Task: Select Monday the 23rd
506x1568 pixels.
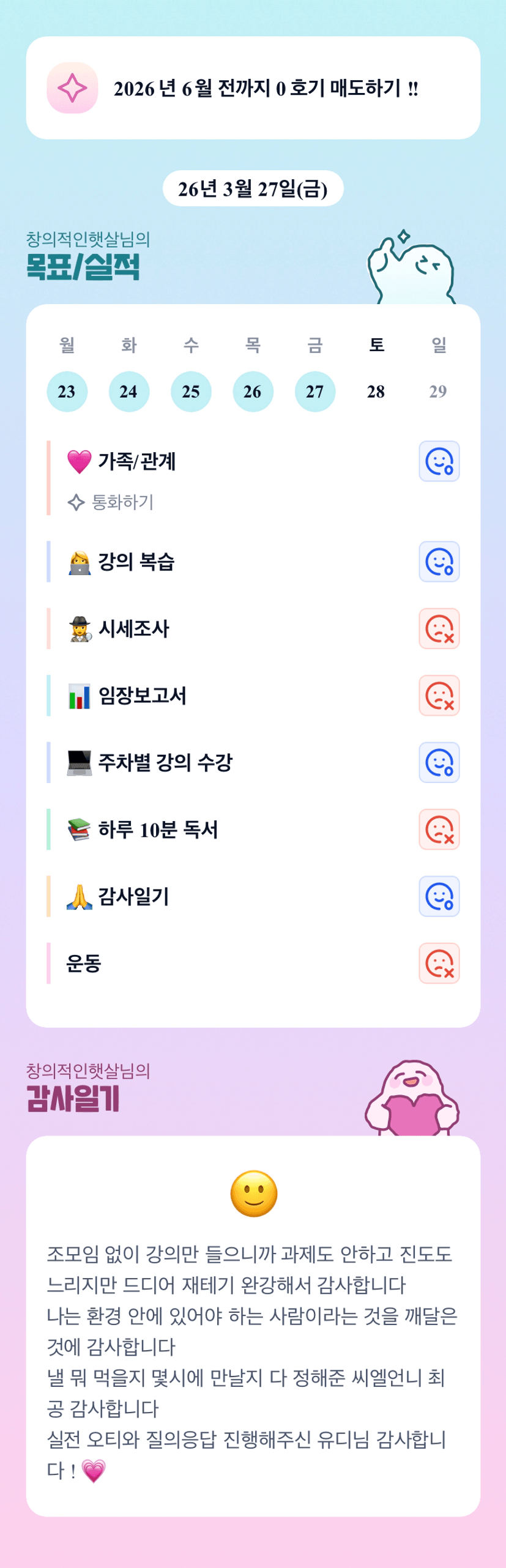Action: coord(67,392)
